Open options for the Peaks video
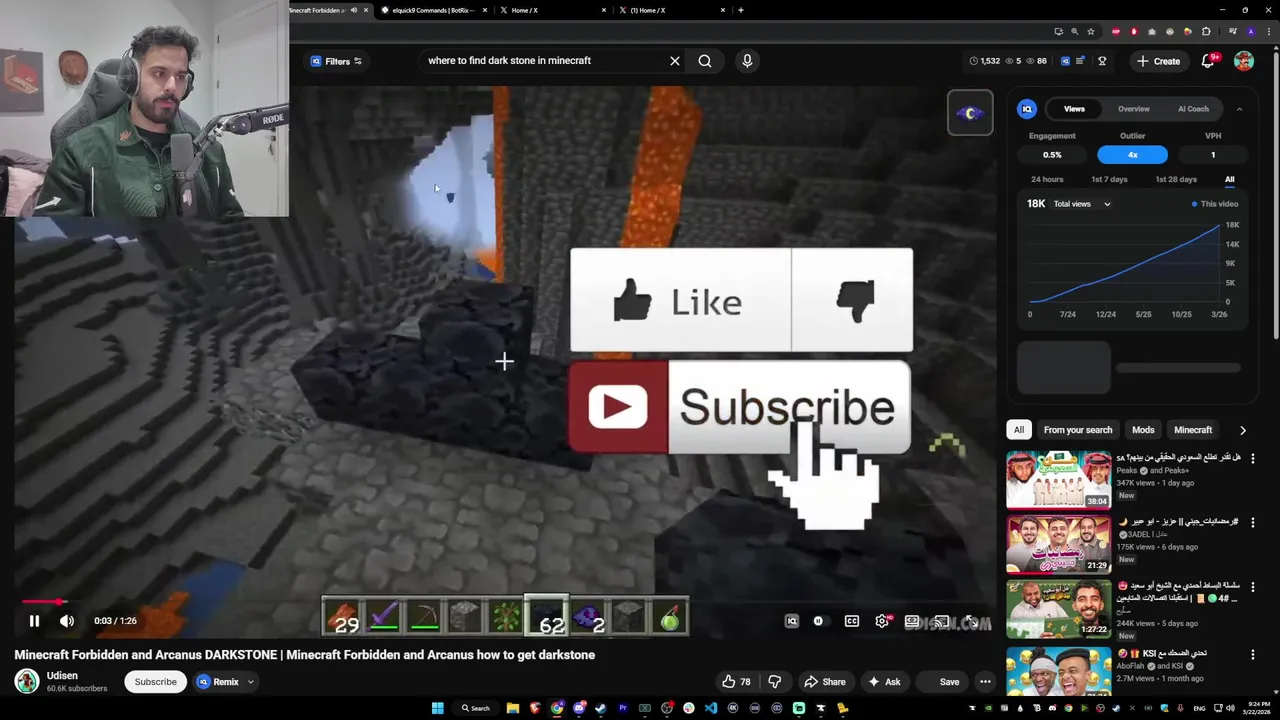 [x=1252, y=459]
